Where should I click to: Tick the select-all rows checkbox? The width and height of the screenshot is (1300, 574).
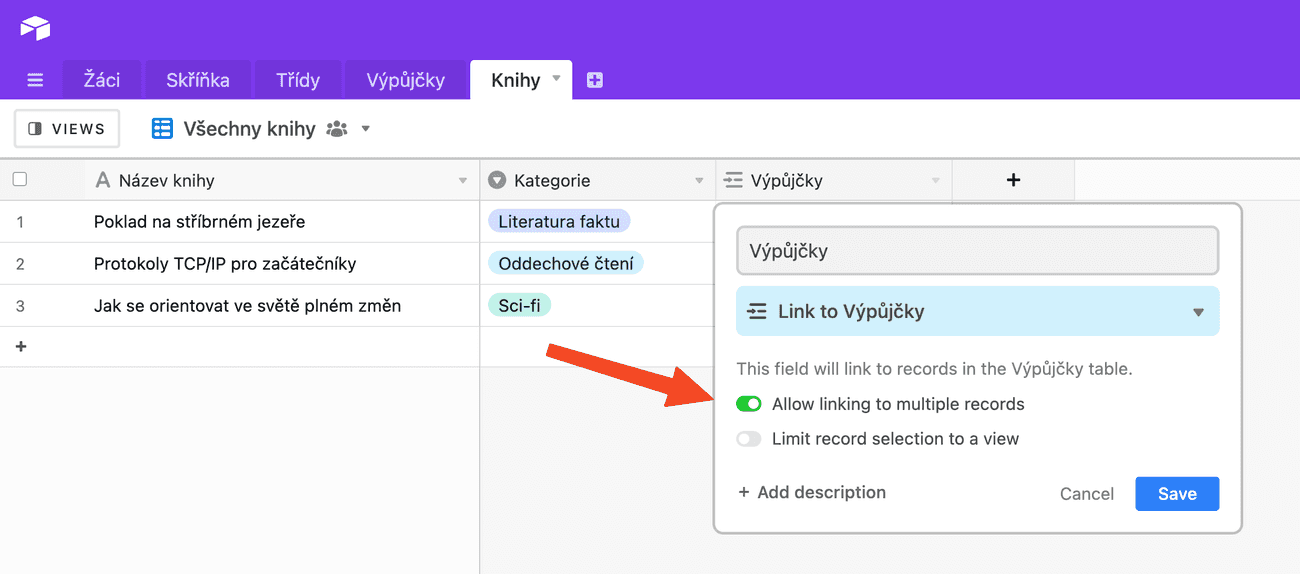20,180
